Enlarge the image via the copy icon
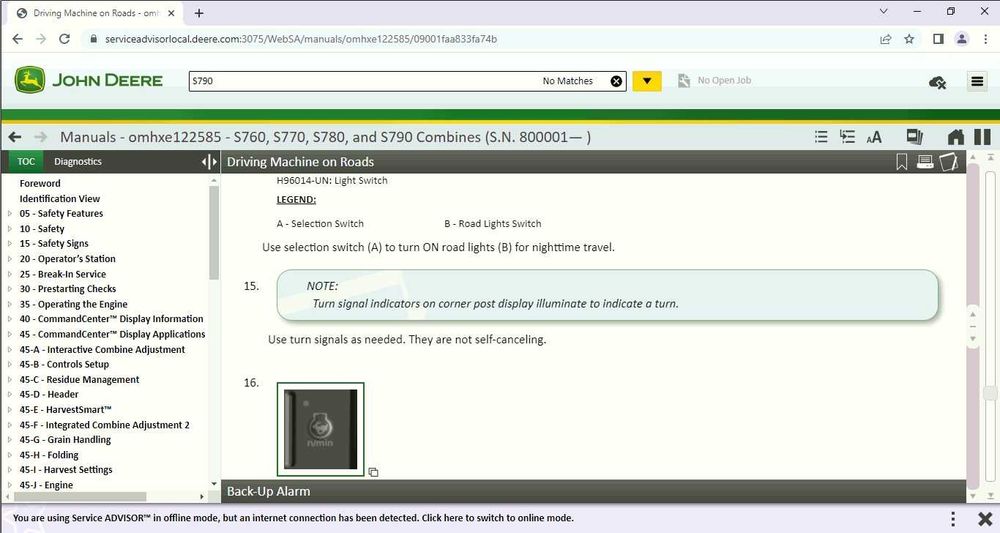Viewport: 1000px width, 533px height. [373, 472]
